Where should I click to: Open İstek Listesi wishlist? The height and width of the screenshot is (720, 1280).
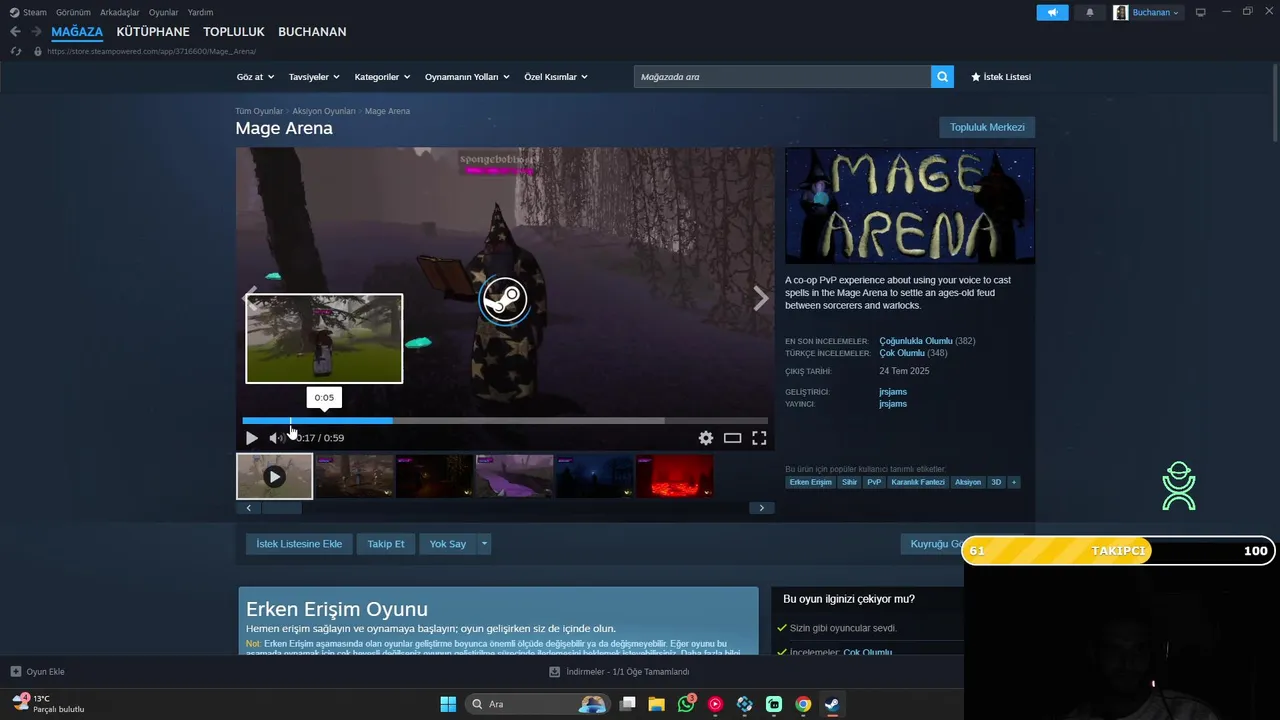1001,77
